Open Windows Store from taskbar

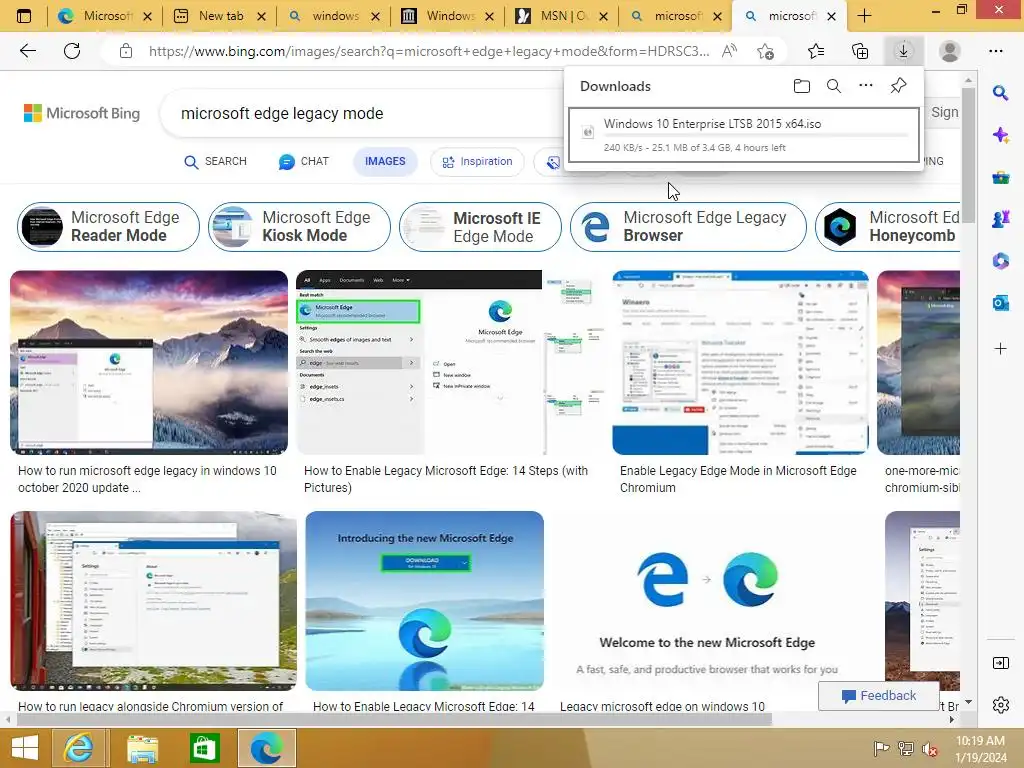click(x=204, y=748)
